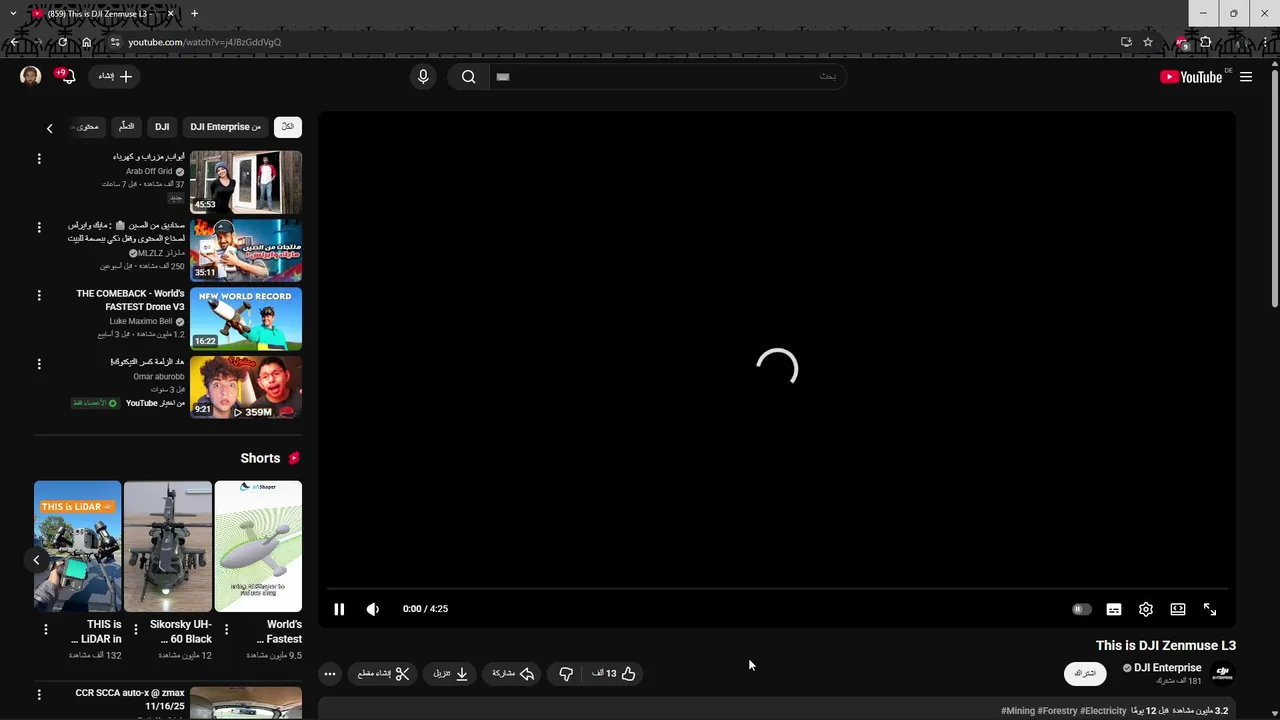
Task: Open the #Forestry hashtag link
Action: coord(1058,711)
